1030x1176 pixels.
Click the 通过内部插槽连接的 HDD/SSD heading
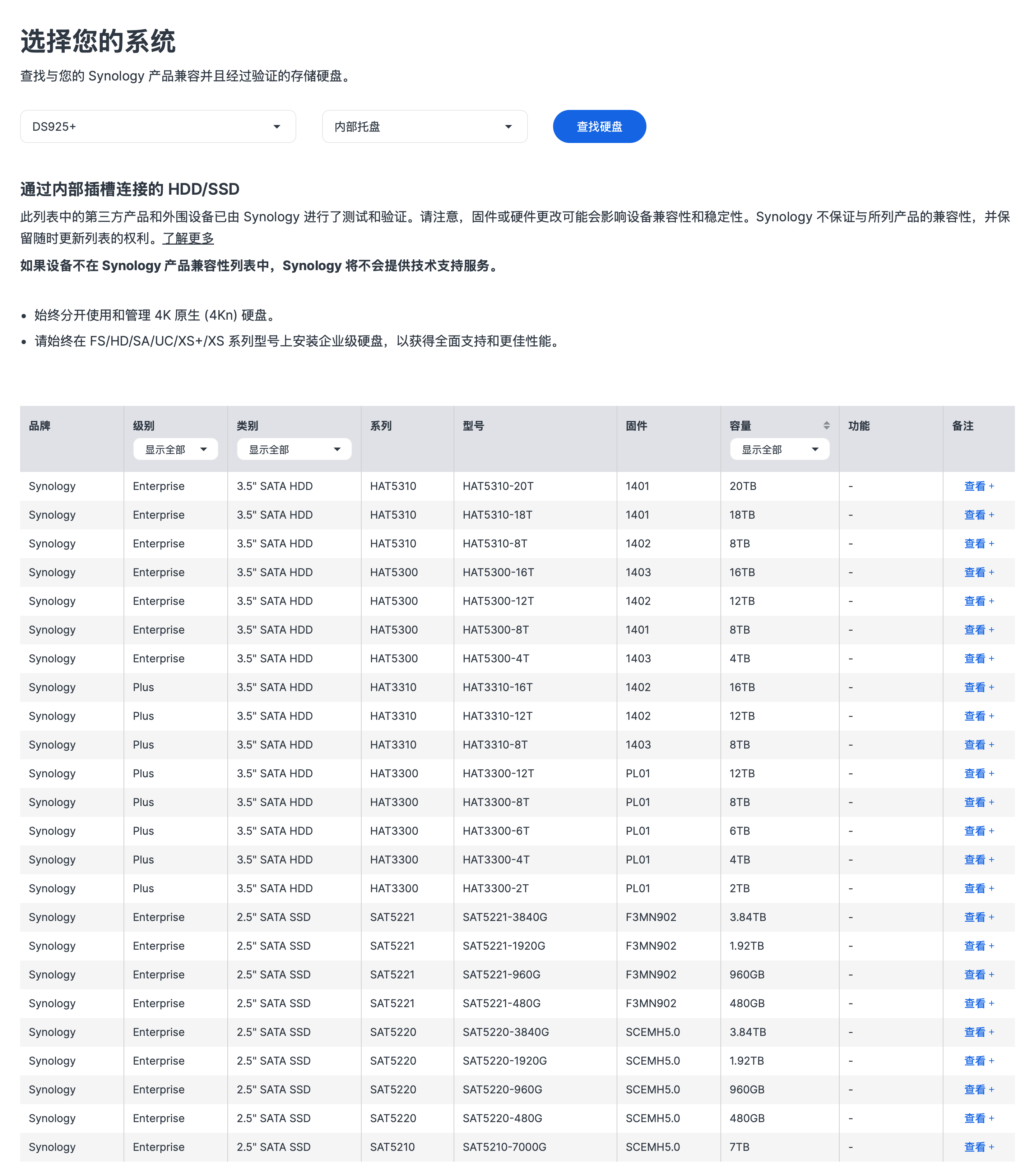[130, 189]
